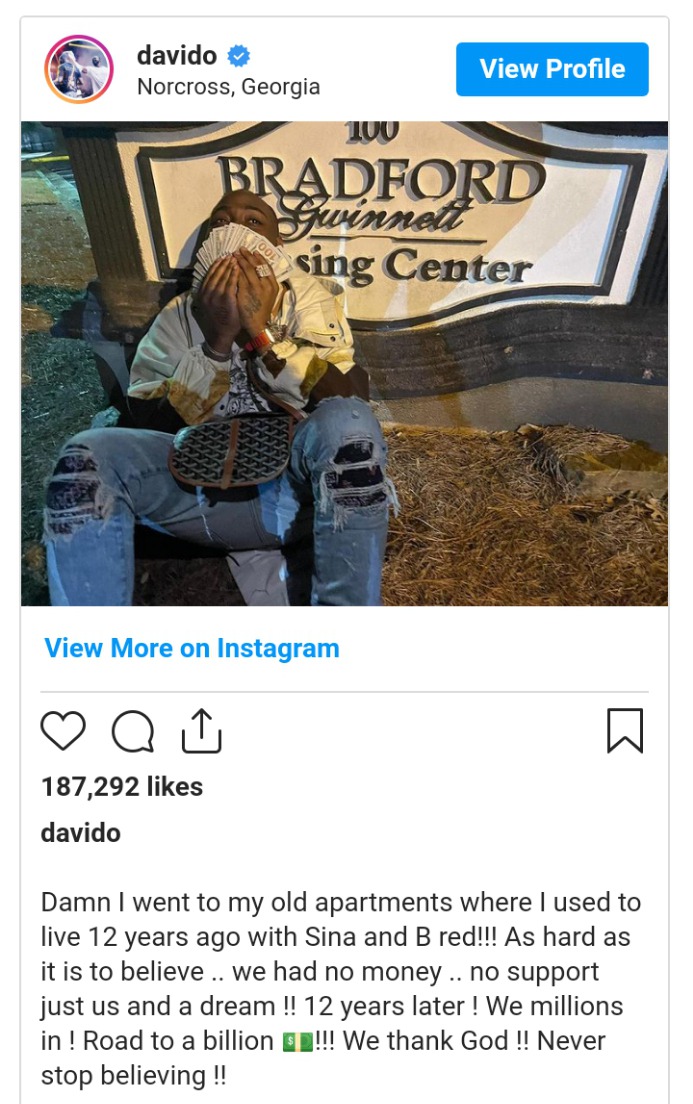
Task: Click the caption's first line about old apartments
Action: (x=341, y=902)
